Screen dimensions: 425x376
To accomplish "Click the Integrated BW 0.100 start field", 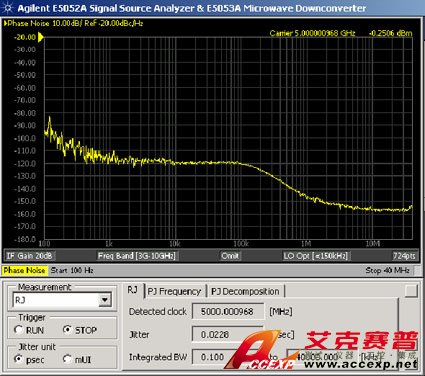I will pos(213,357).
